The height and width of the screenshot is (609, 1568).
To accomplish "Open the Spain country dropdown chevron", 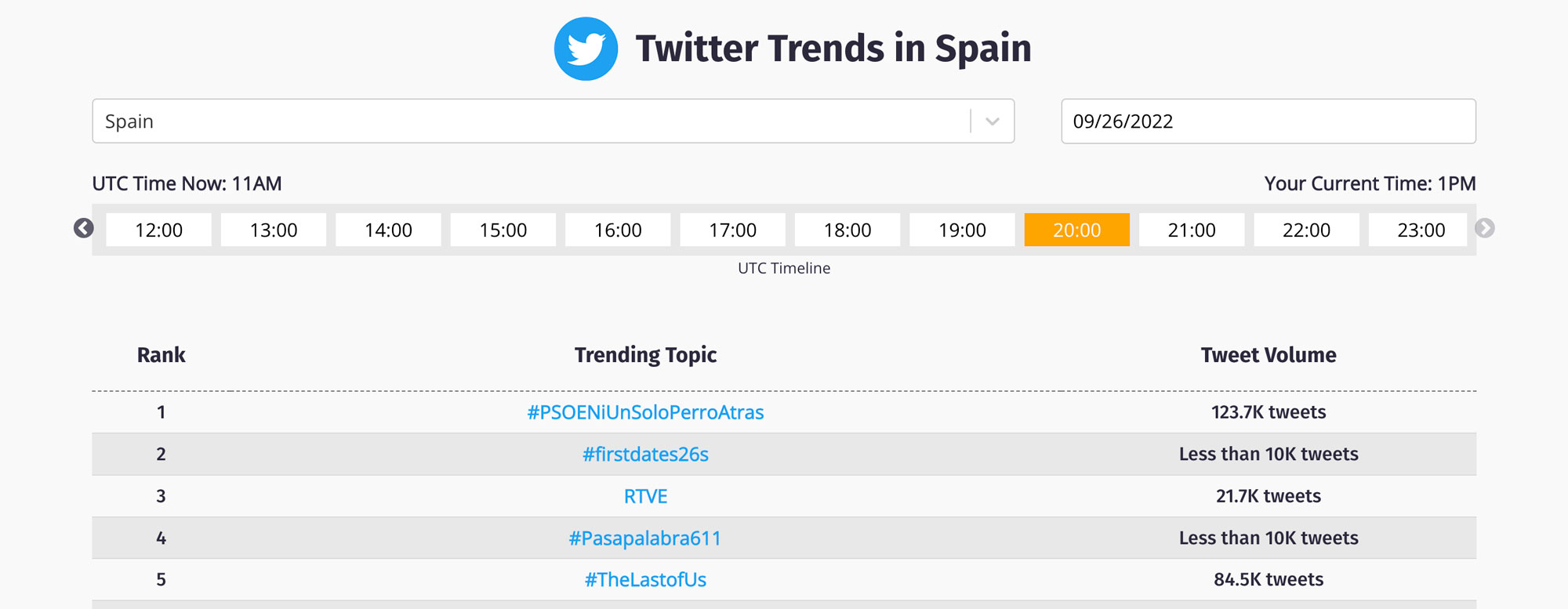I will pyautogui.click(x=993, y=121).
